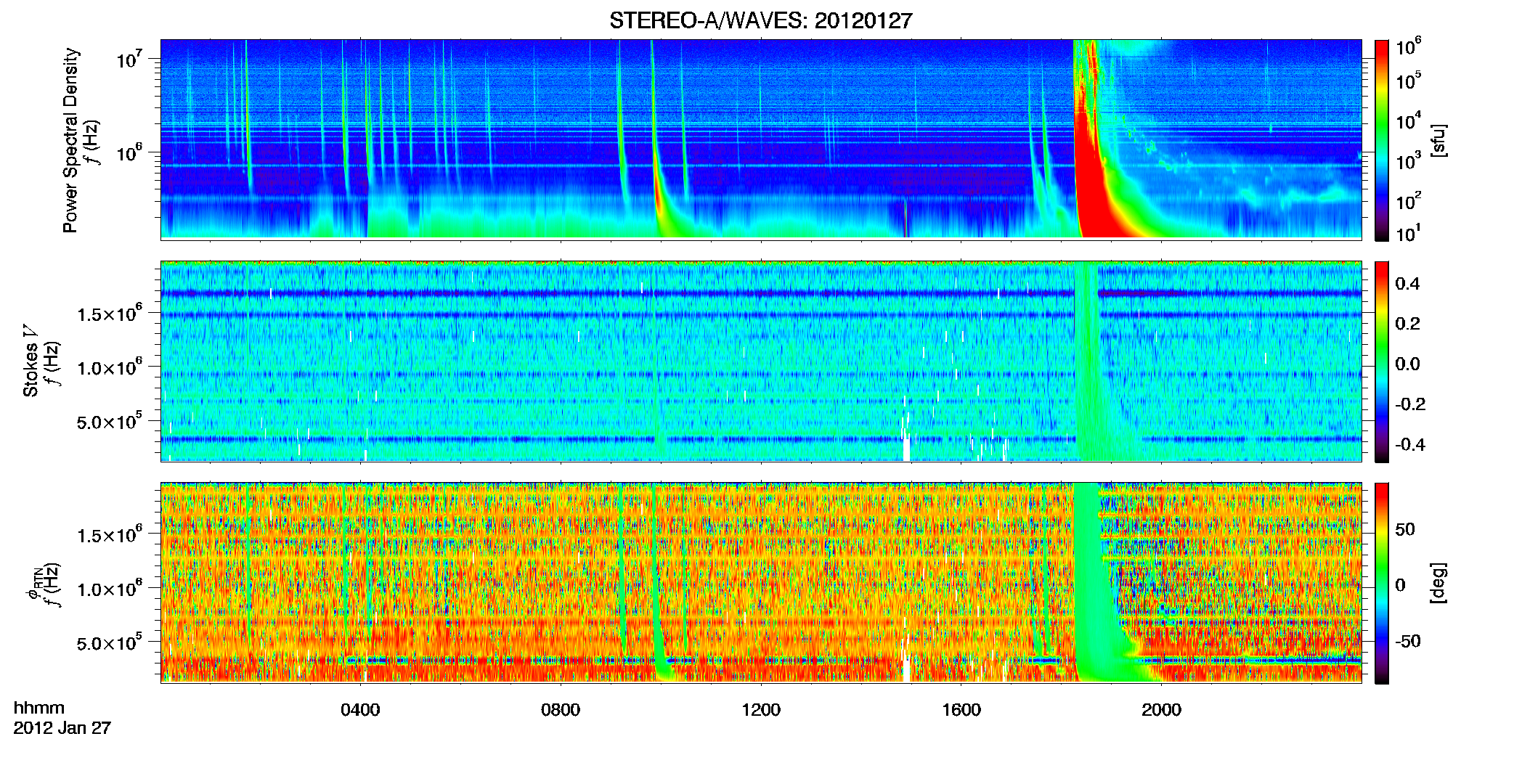This screenshot has width=1522, height=784.
Task: Click inside the Stokes V spectrogram panel
Action: pyautogui.click(x=761, y=361)
